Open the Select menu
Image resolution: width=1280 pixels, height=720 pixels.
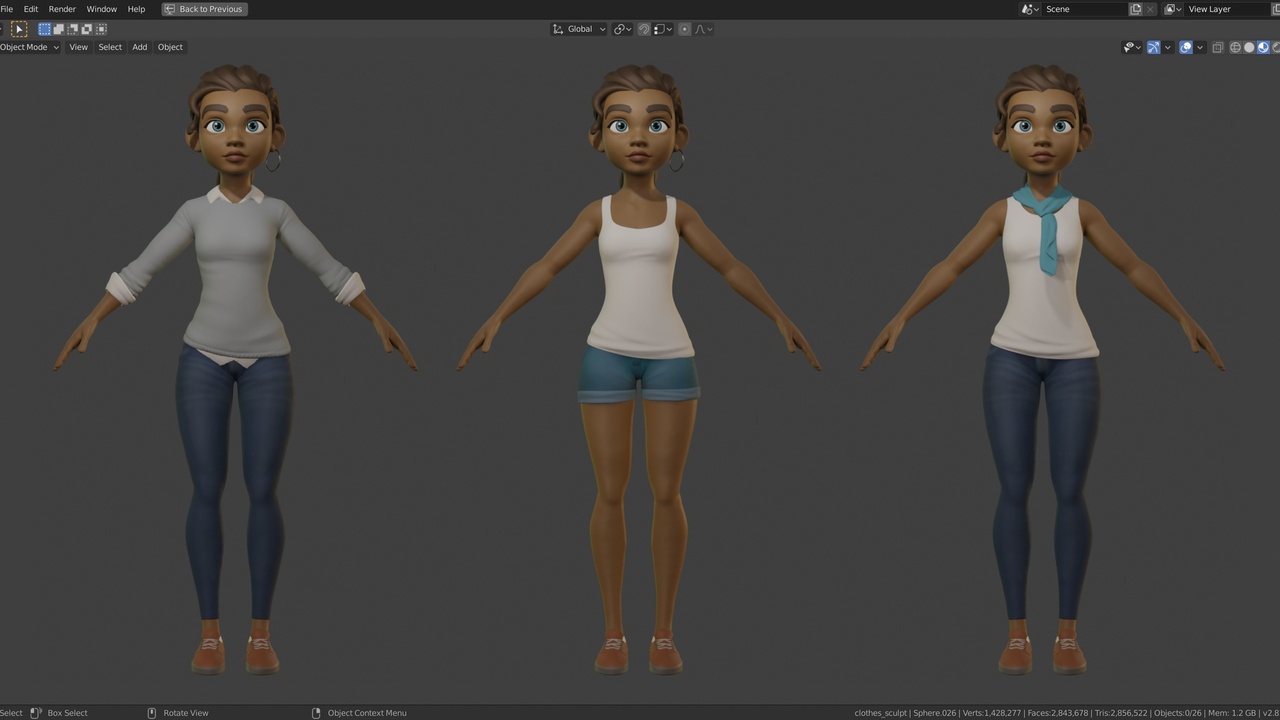point(109,47)
